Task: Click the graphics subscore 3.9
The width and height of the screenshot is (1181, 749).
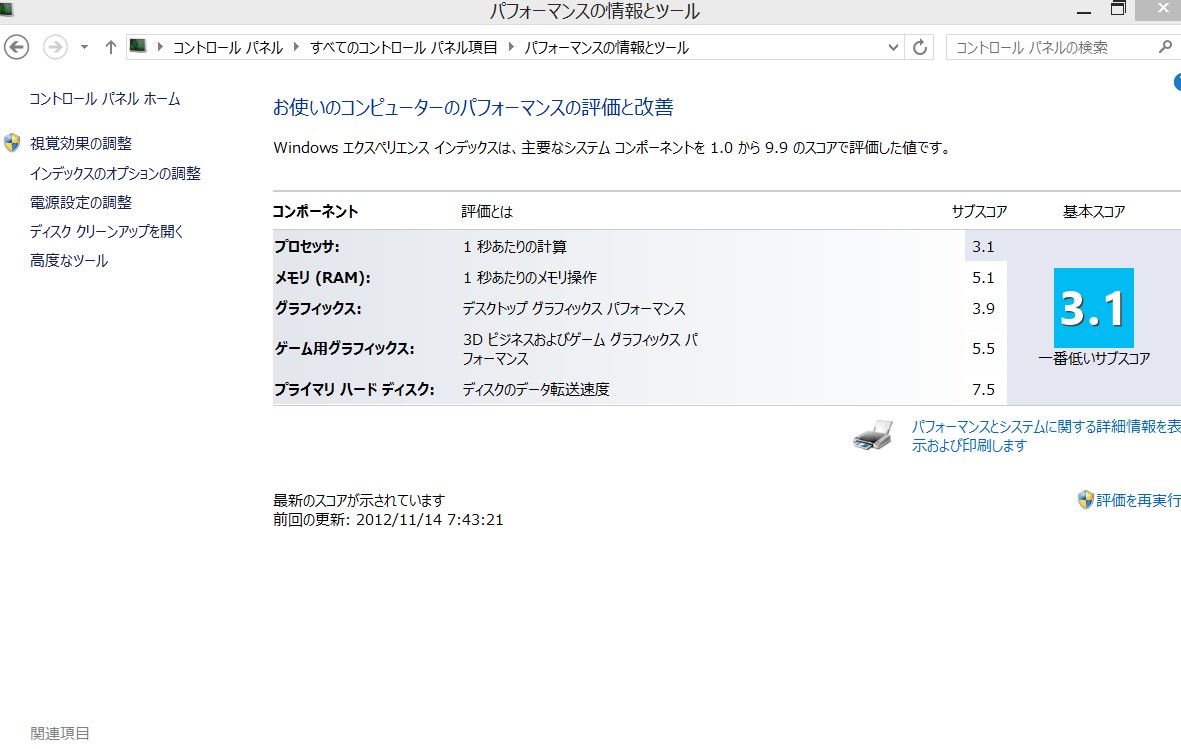Action: (983, 308)
